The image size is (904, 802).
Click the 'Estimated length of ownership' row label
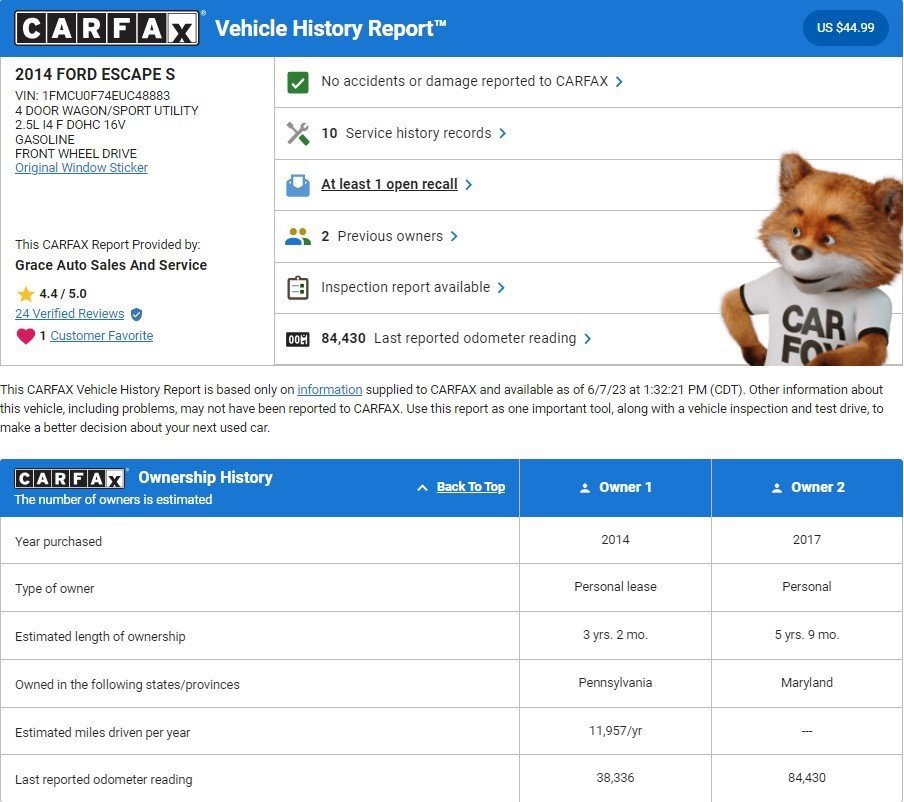tap(100, 637)
